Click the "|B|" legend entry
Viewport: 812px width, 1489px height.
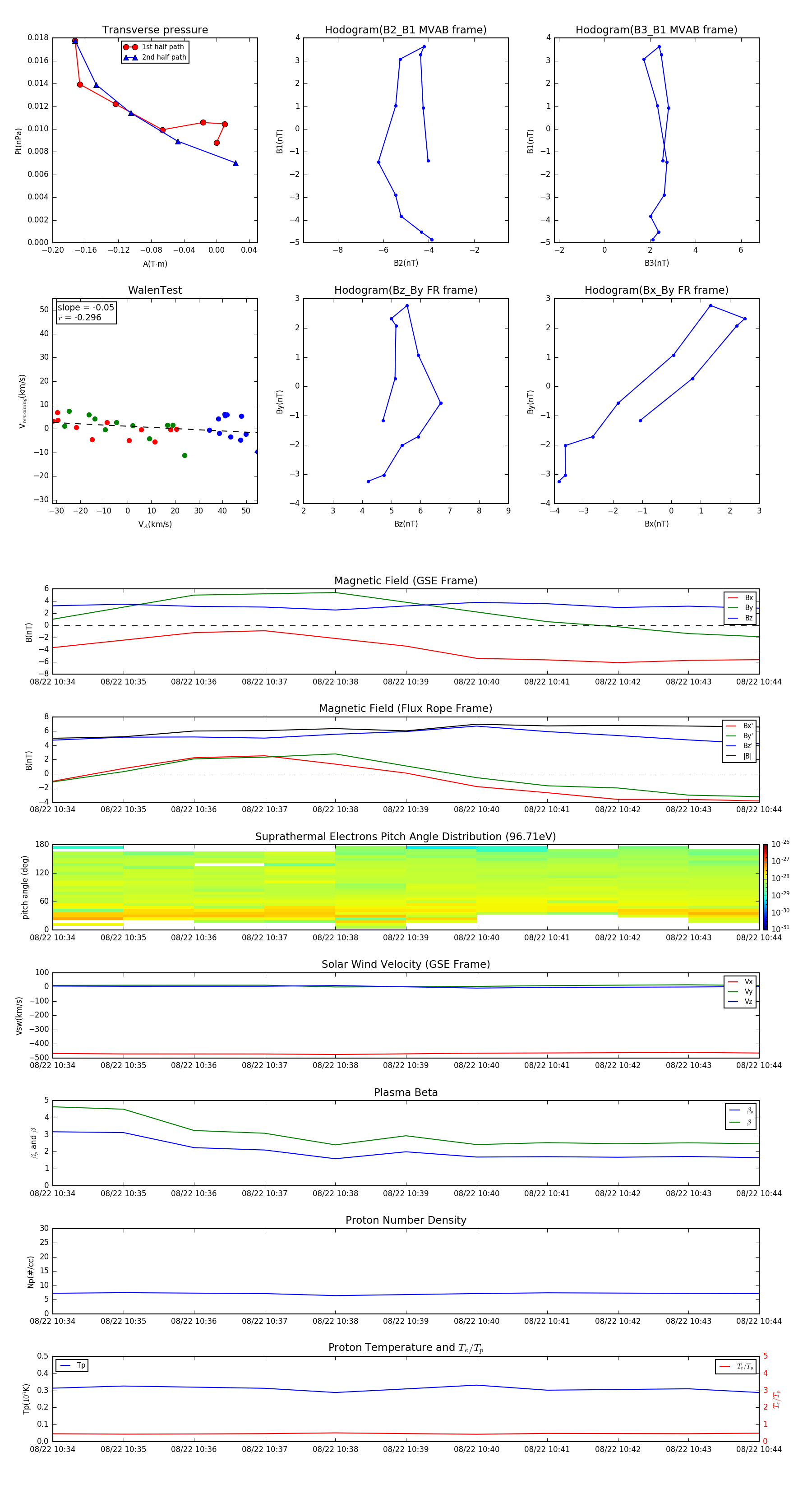[739, 756]
